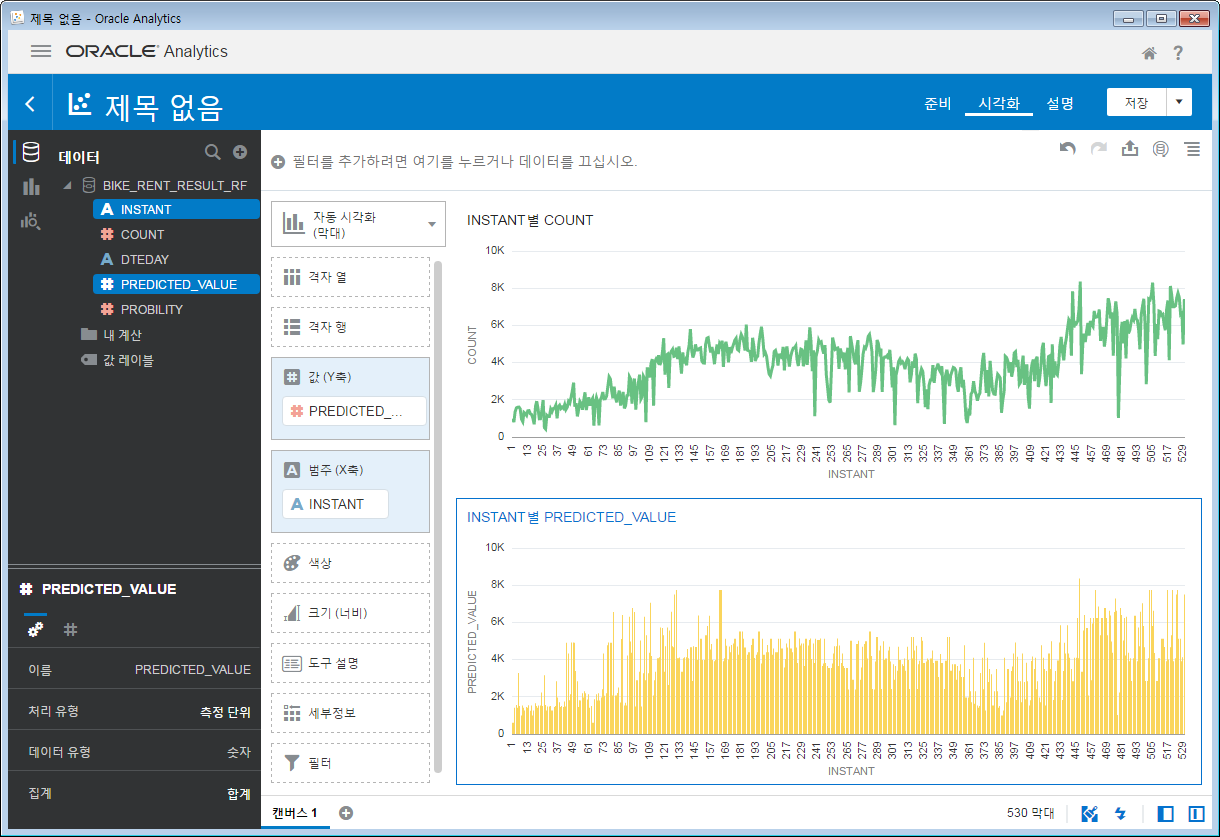Go to the home page icon
The height and width of the screenshot is (837, 1220).
[x=1150, y=54]
